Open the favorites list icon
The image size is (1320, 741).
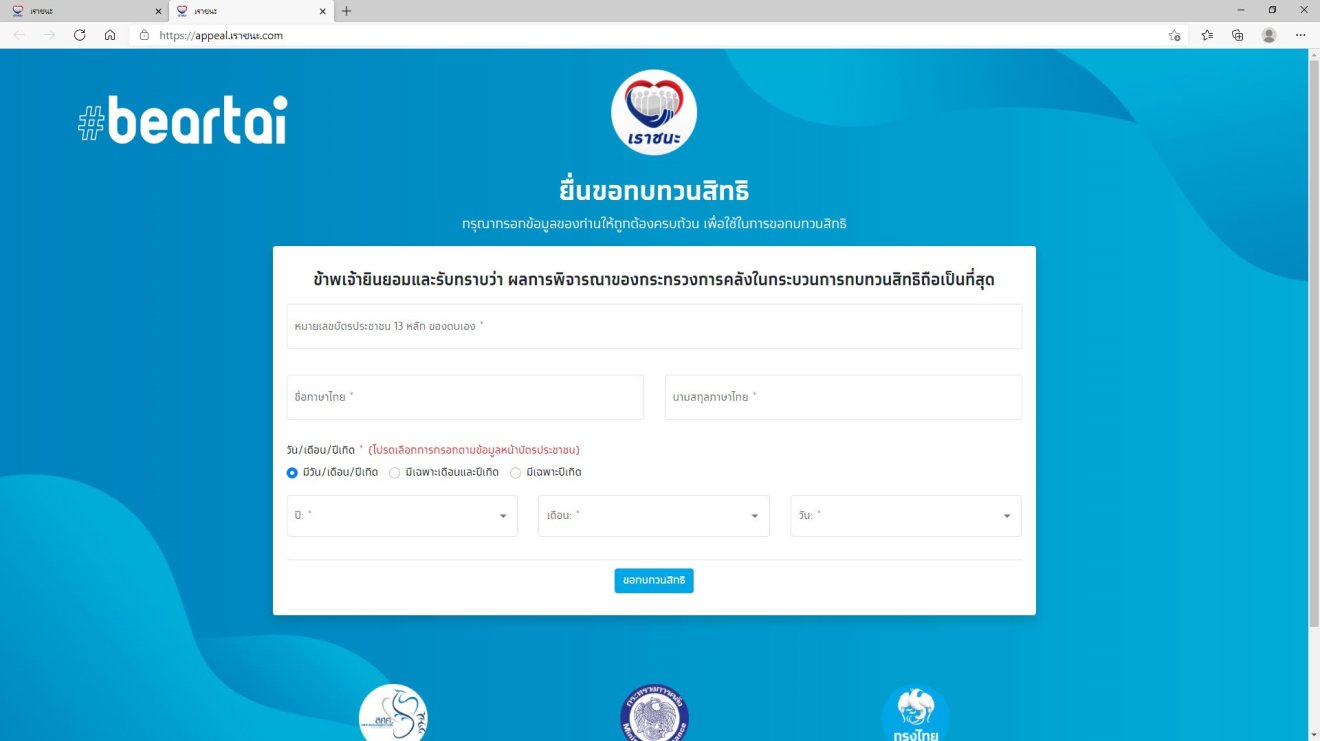(1207, 35)
